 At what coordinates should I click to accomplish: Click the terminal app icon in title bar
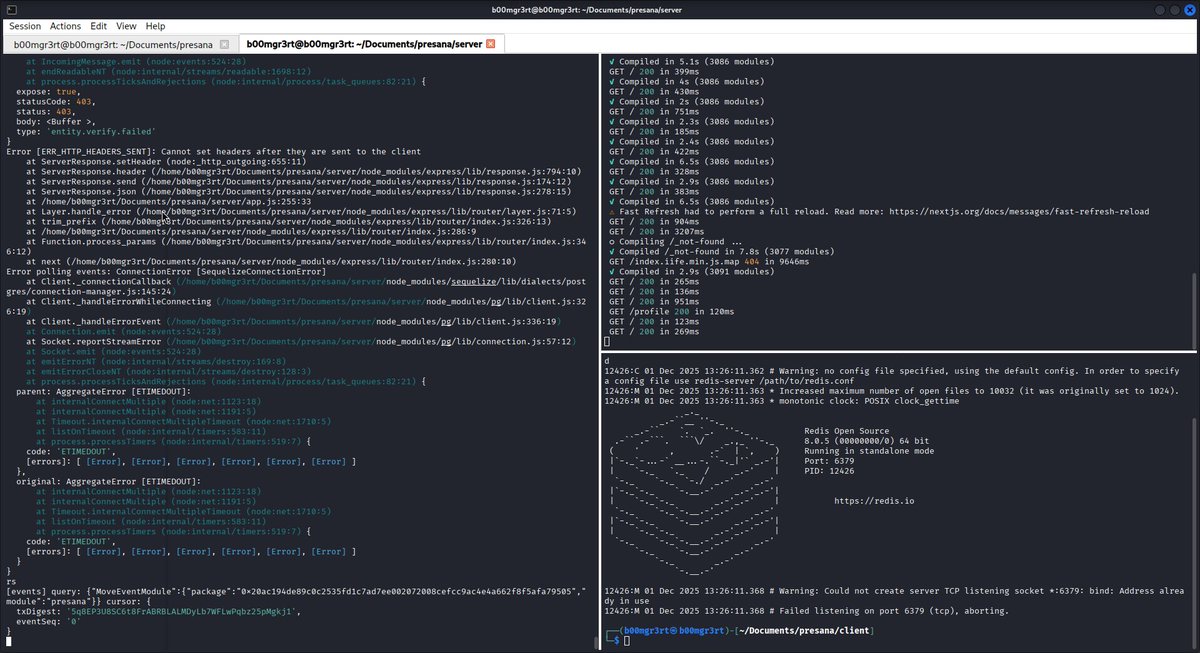click(10, 9)
